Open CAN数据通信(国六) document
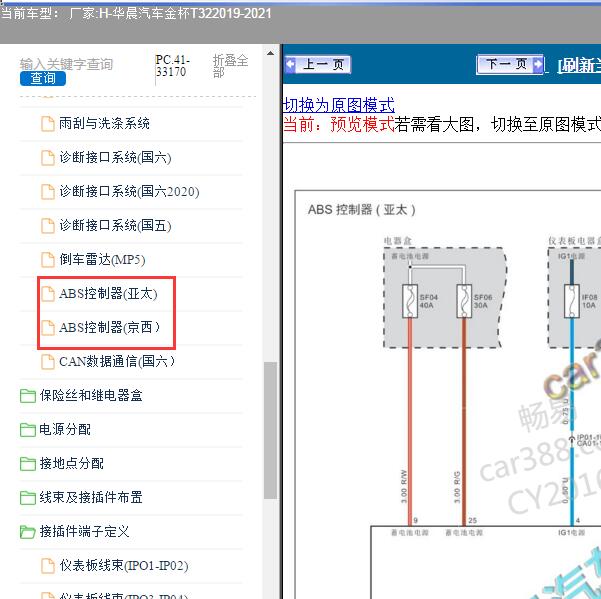 pyautogui.click(x=117, y=361)
